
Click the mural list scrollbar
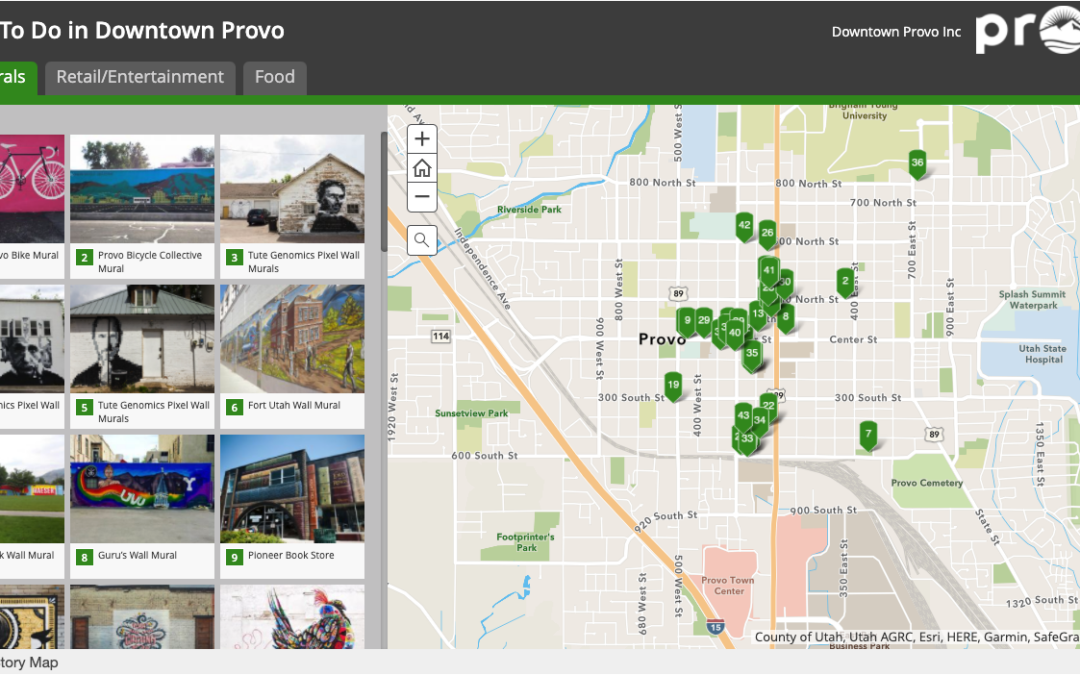tap(384, 193)
